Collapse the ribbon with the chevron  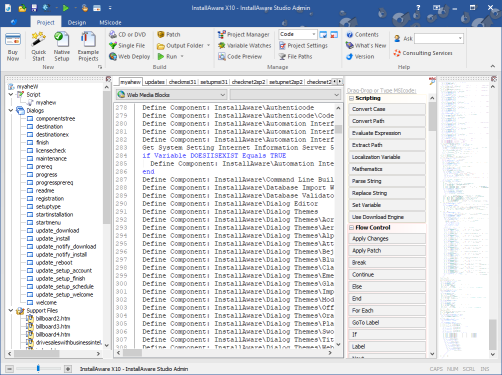point(493,66)
